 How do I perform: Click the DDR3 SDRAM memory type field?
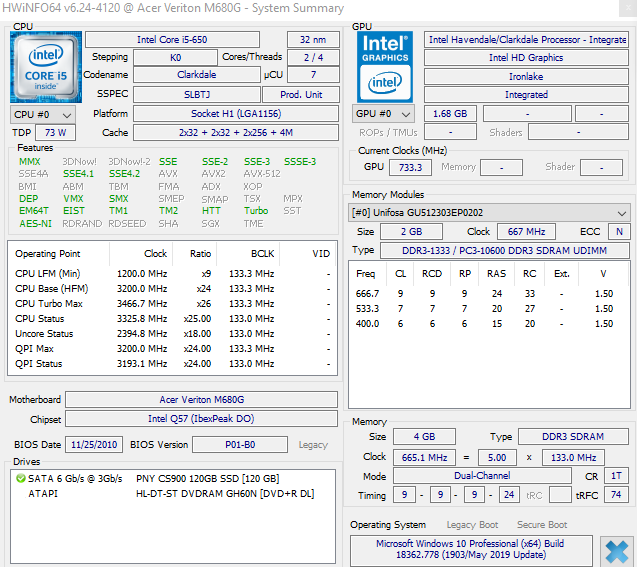[573, 437]
